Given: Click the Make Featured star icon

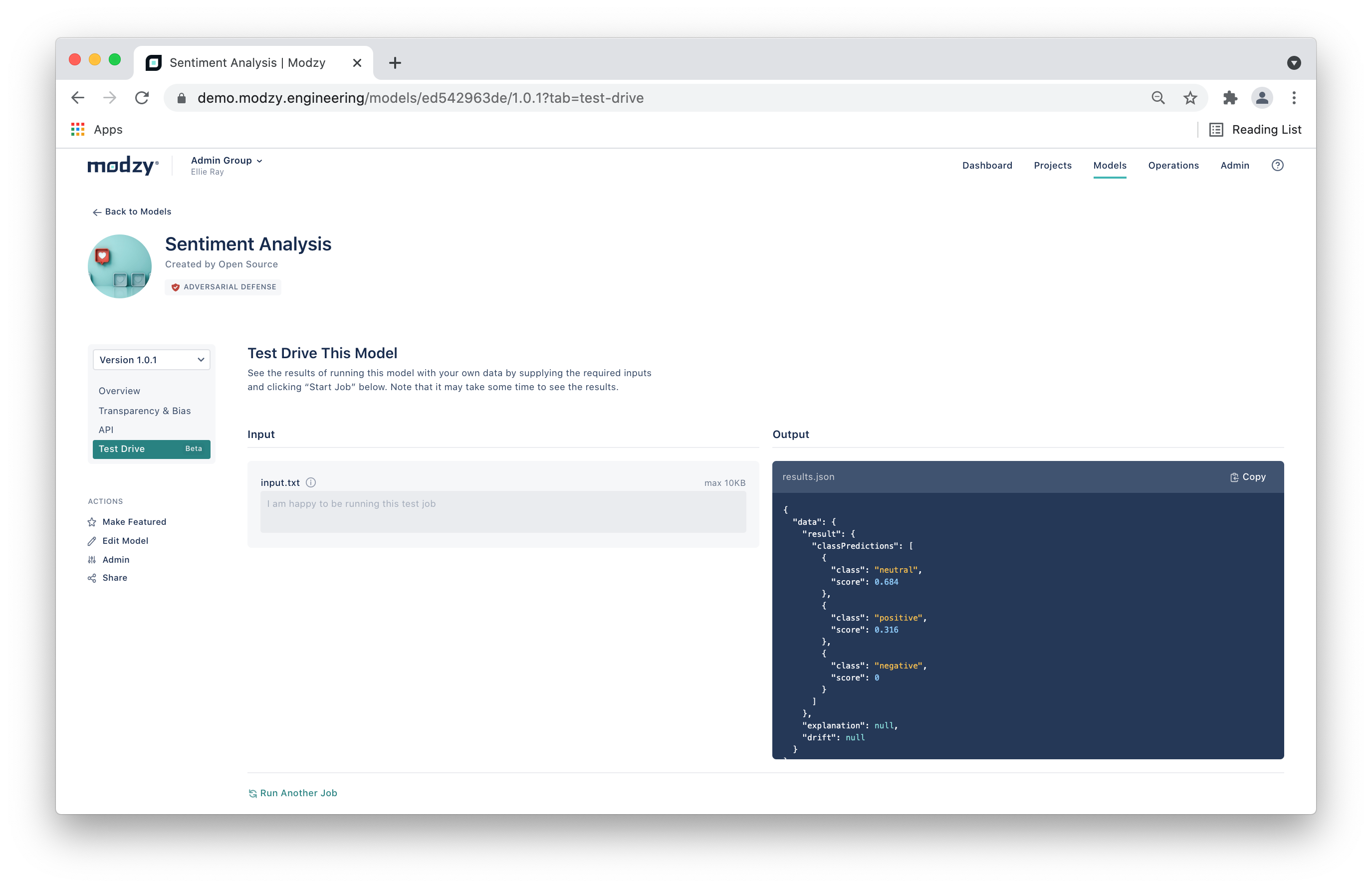Looking at the screenshot, I should click(92, 522).
